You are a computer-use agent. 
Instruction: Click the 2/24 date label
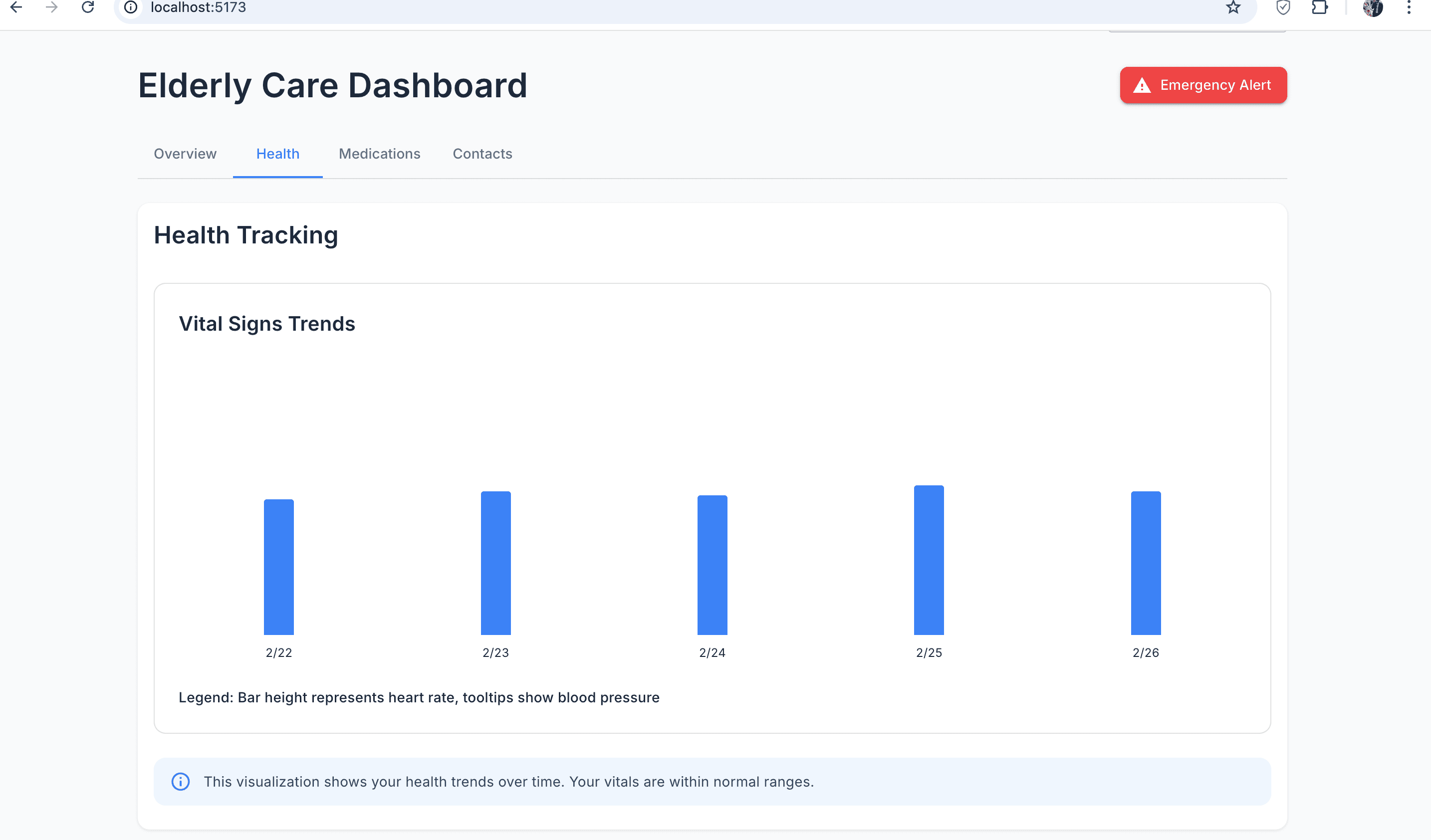712,653
